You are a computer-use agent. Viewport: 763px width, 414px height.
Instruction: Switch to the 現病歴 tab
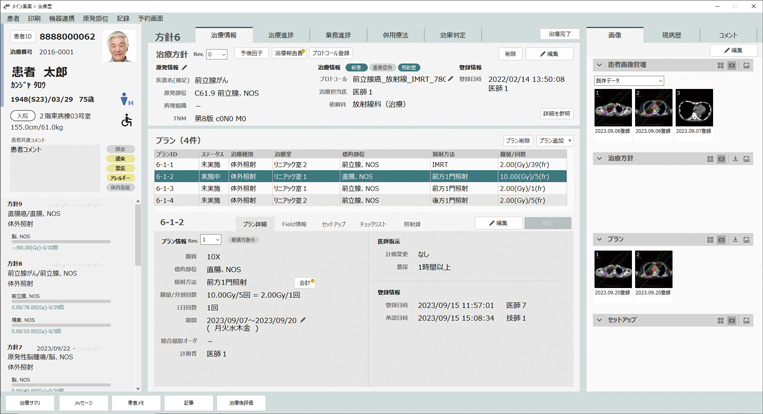[672, 35]
